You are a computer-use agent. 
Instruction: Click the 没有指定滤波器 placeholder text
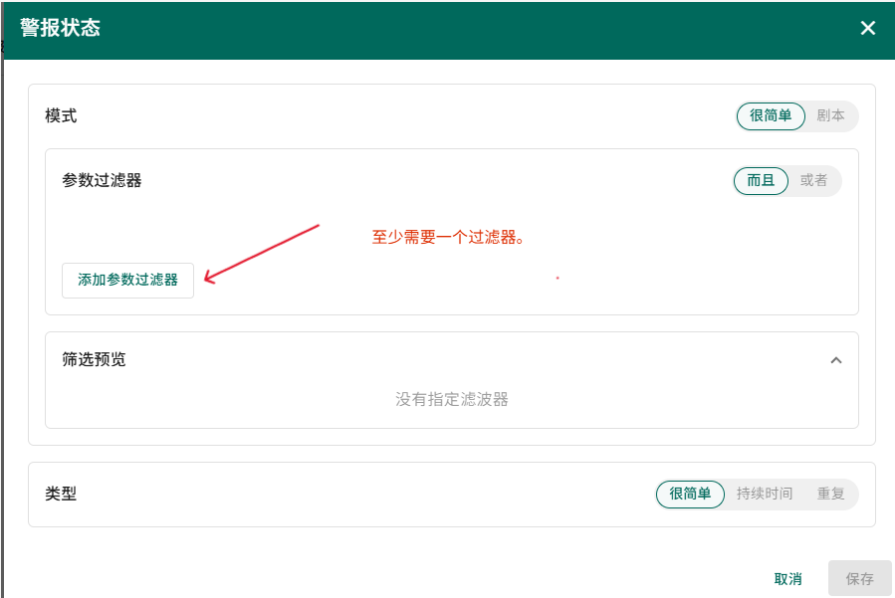click(x=452, y=399)
